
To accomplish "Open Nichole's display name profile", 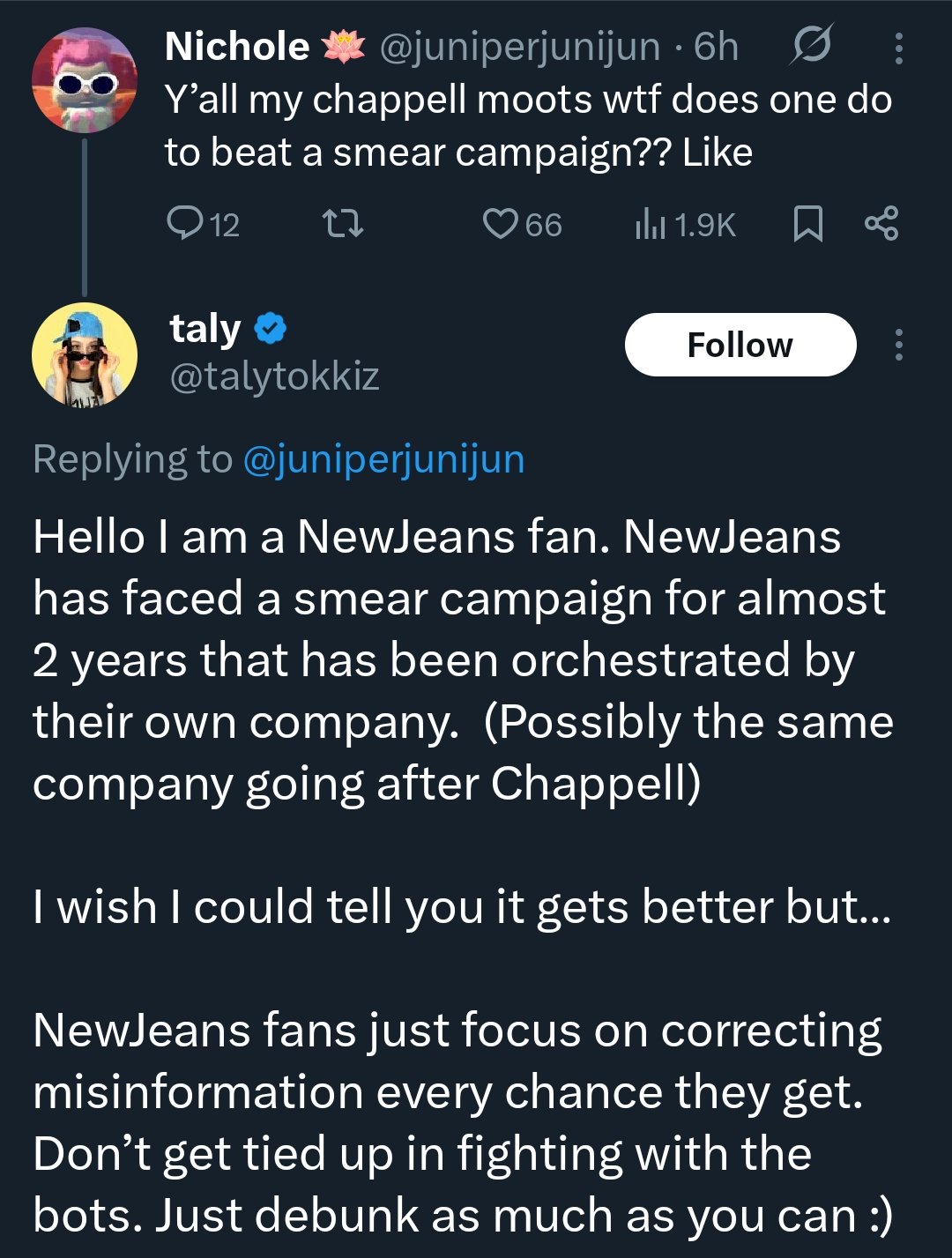I will 236,47.
